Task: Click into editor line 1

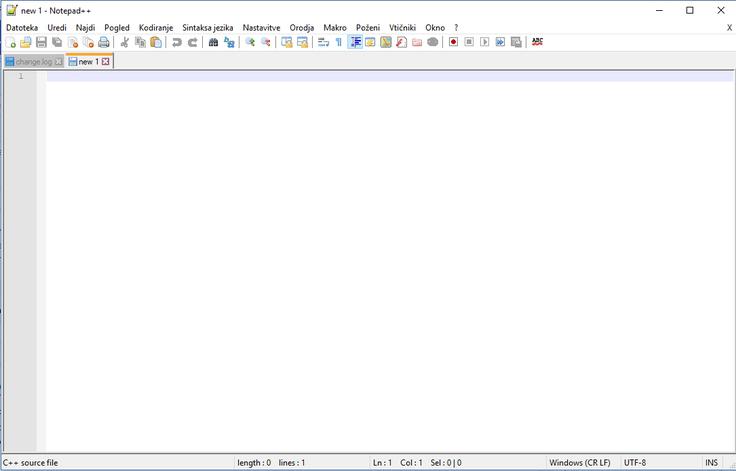Action: 390,76
